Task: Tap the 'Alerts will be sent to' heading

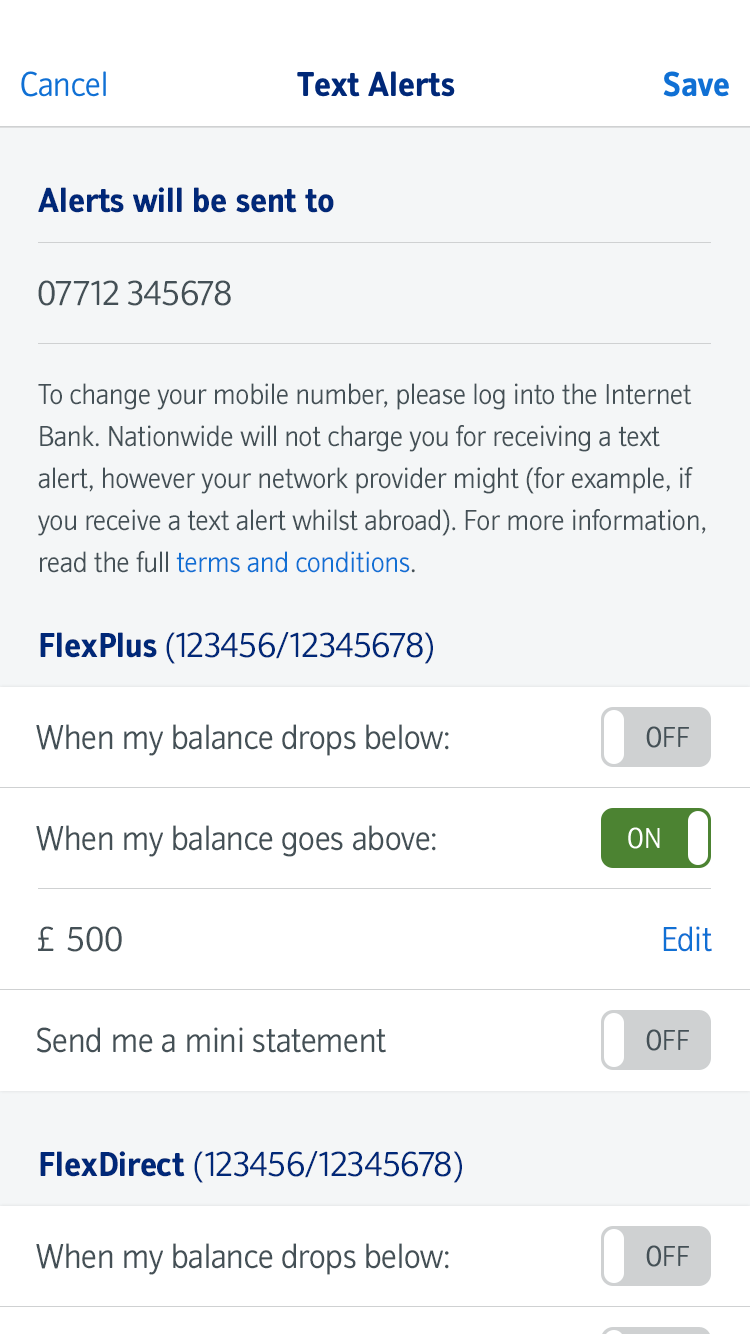Action: coord(186,201)
